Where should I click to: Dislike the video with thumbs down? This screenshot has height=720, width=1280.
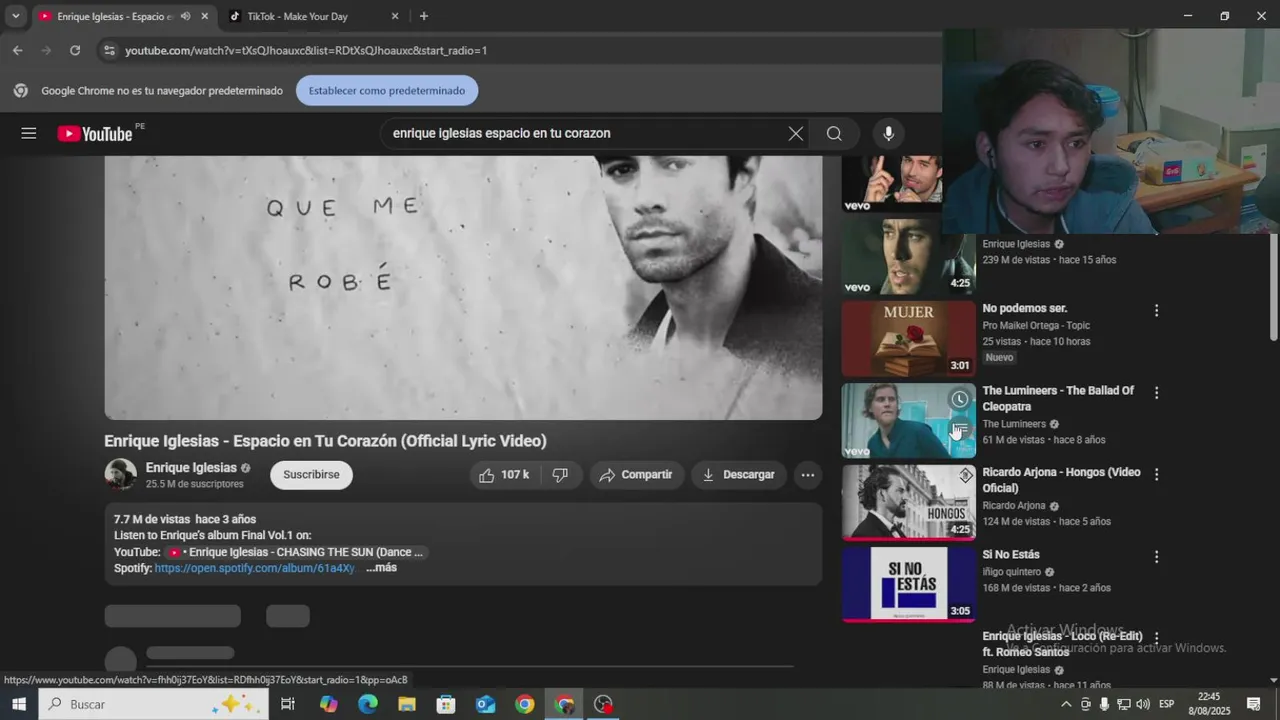point(560,475)
